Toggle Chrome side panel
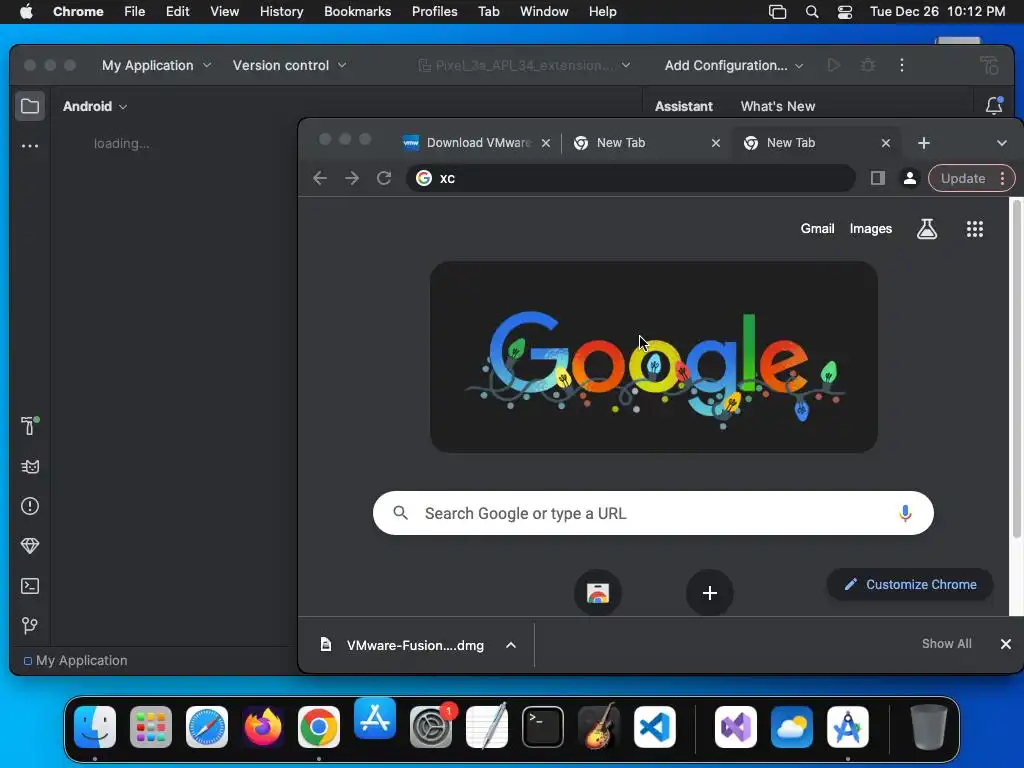 point(878,178)
